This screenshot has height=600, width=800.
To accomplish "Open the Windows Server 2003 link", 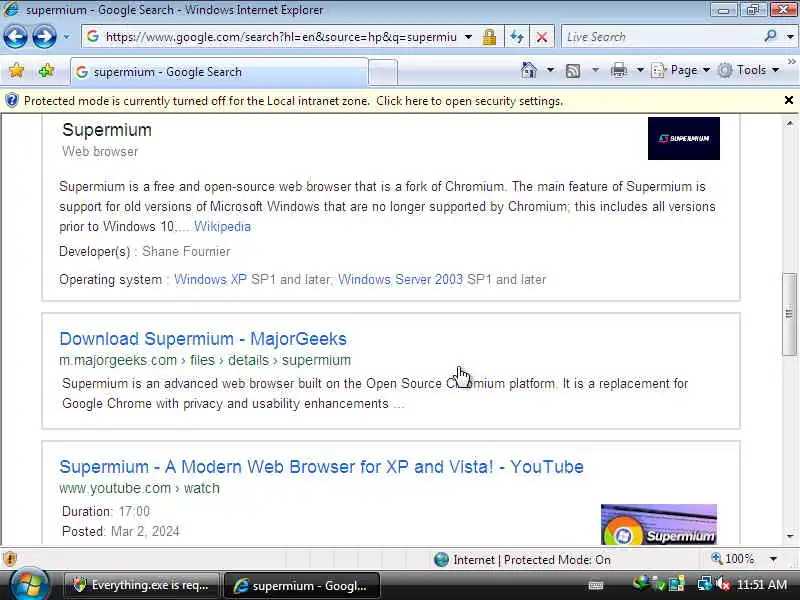I will tap(401, 280).
